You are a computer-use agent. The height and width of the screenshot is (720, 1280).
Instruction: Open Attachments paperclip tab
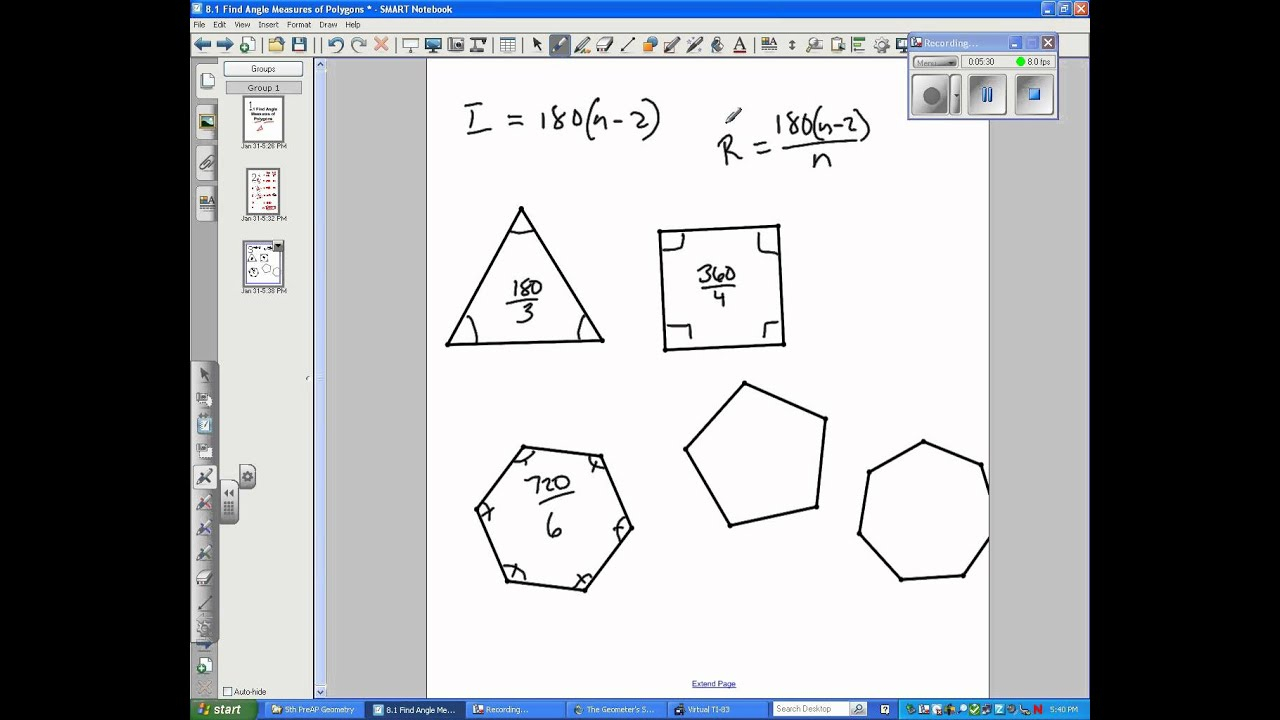(x=207, y=162)
